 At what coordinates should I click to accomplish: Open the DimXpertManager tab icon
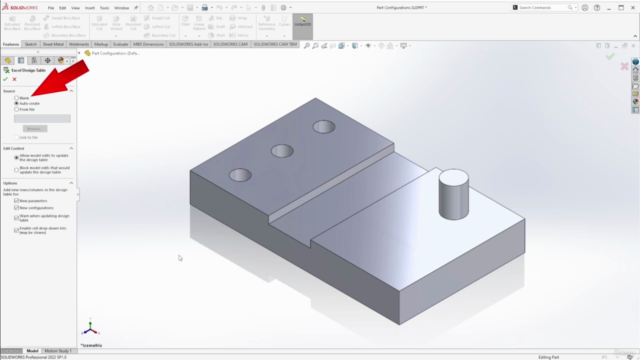[47, 60]
